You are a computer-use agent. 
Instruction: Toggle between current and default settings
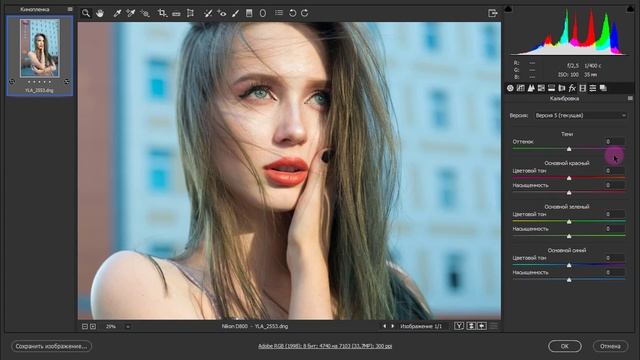tap(493, 326)
